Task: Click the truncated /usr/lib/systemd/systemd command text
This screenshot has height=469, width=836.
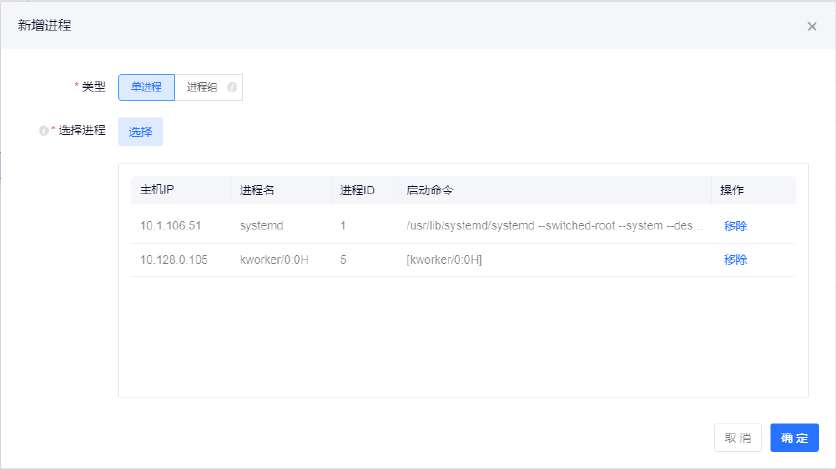Action: coord(554,226)
